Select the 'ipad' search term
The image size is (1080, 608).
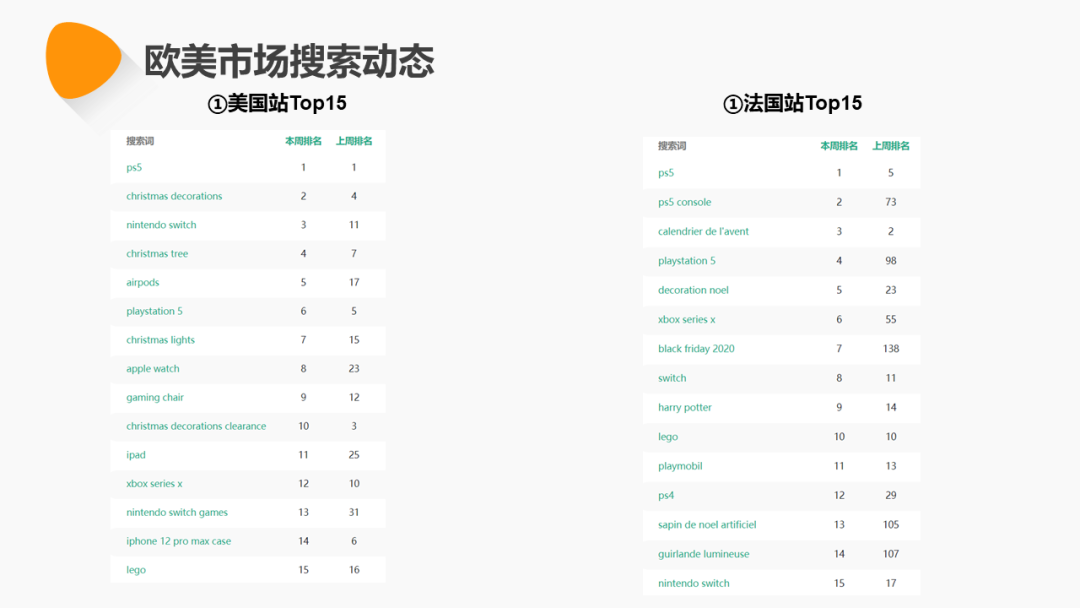(x=136, y=455)
